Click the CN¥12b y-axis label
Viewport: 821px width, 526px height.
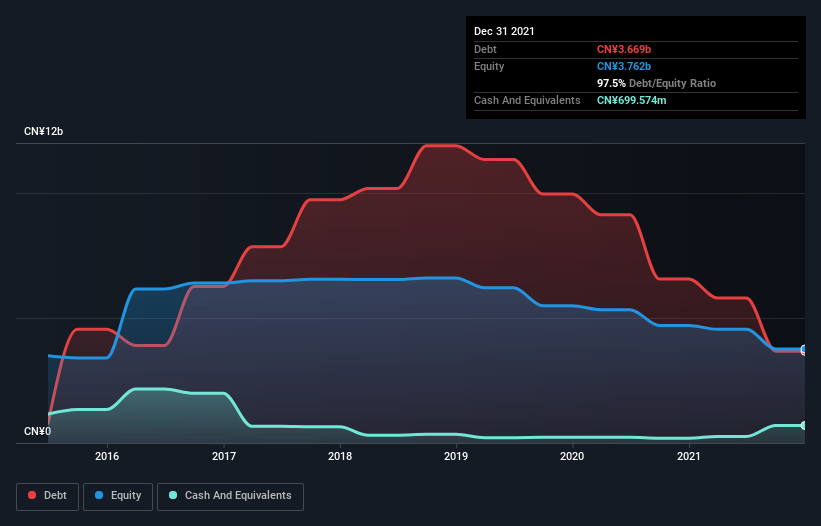pos(43,131)
